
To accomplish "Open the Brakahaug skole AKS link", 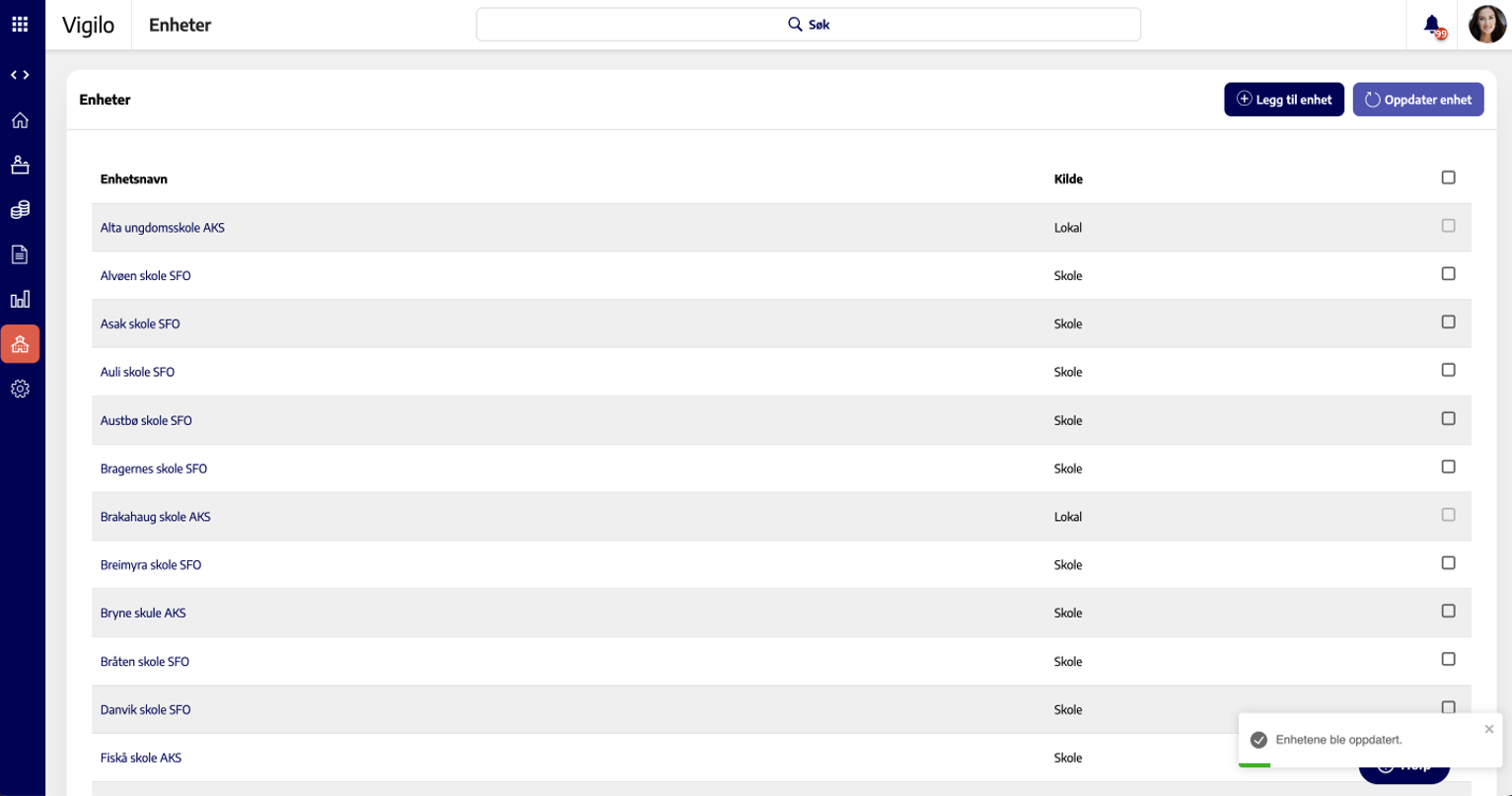I will (155, 517).
